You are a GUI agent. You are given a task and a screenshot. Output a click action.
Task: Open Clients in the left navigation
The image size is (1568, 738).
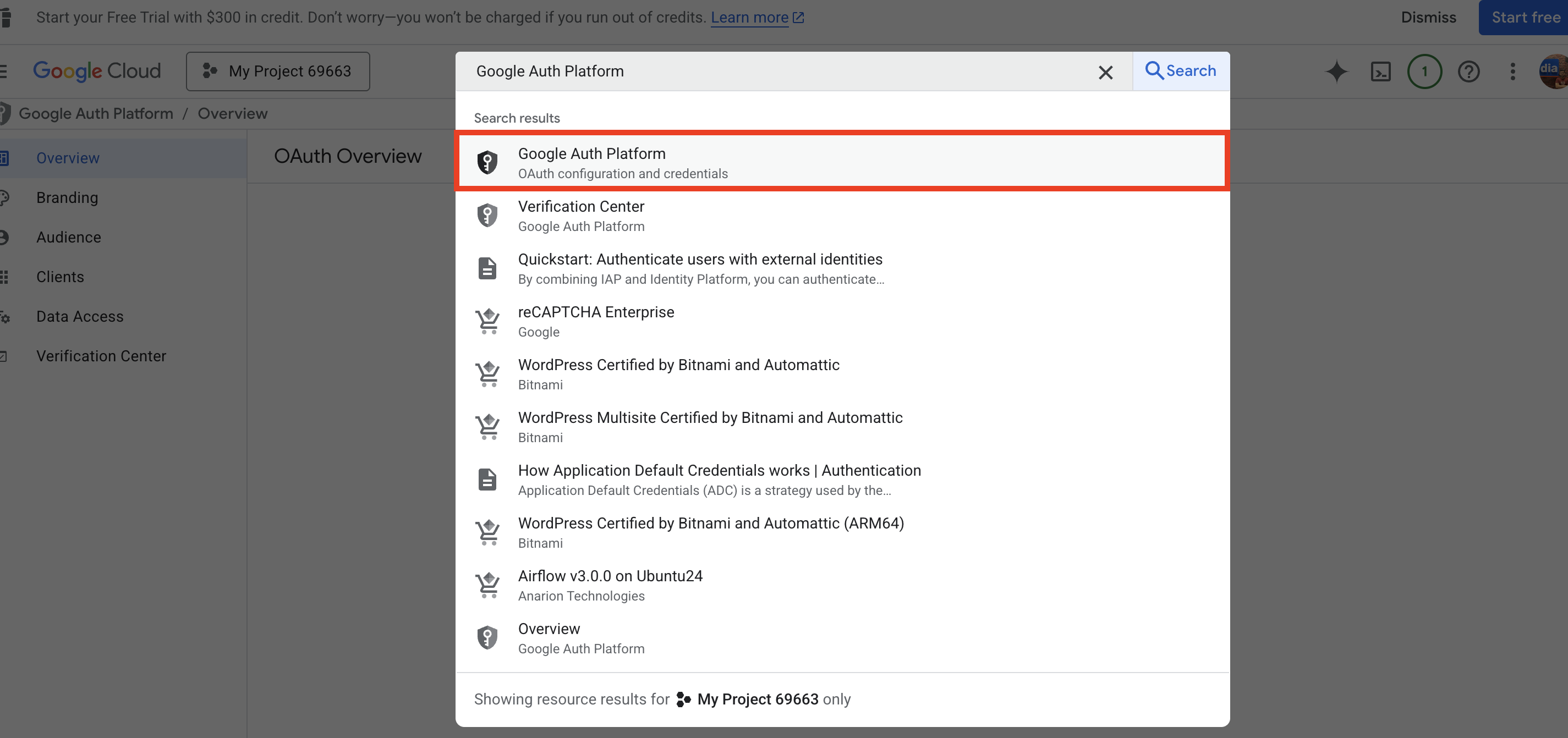click(x=59, y=277)
